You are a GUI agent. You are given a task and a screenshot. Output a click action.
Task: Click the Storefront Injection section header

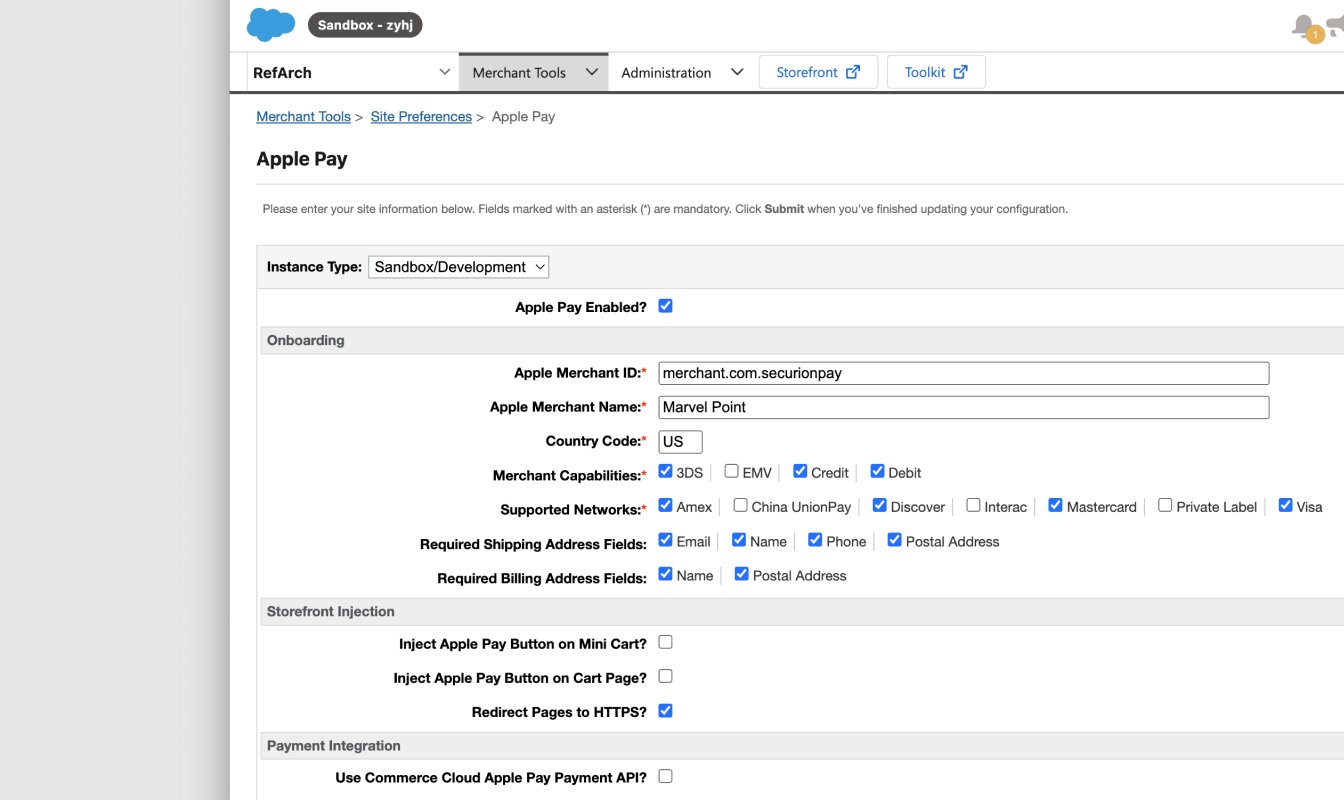tap(801, 611)
